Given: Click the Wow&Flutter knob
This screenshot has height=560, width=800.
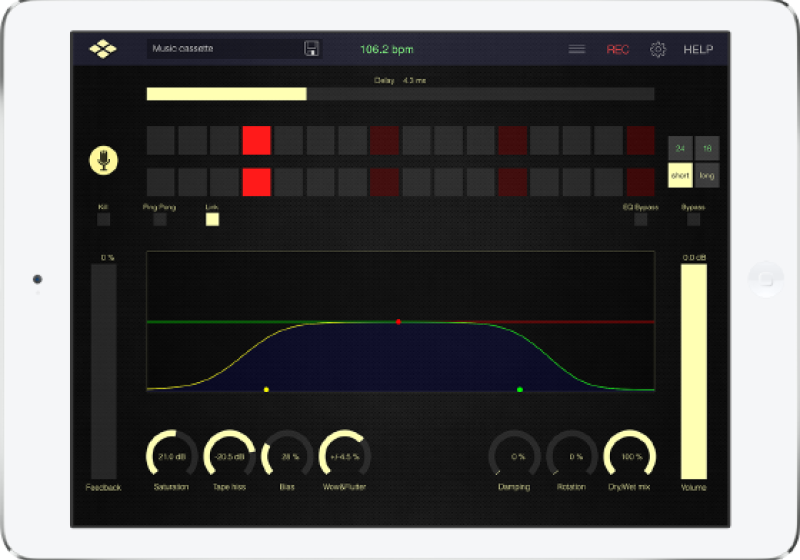Looking at the screenshot, I should pos(345,456).
